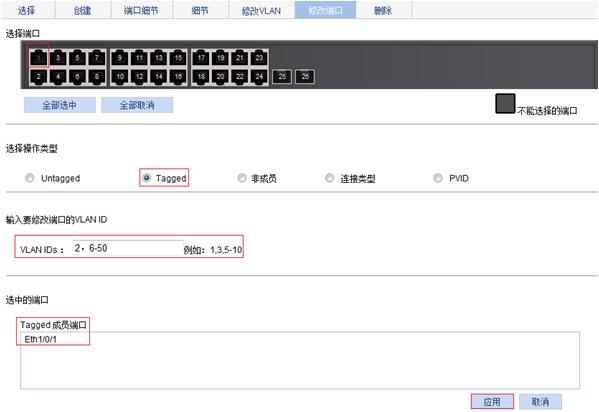Select port 24 icon
This screenshot has width=599, height=412.
259,76
